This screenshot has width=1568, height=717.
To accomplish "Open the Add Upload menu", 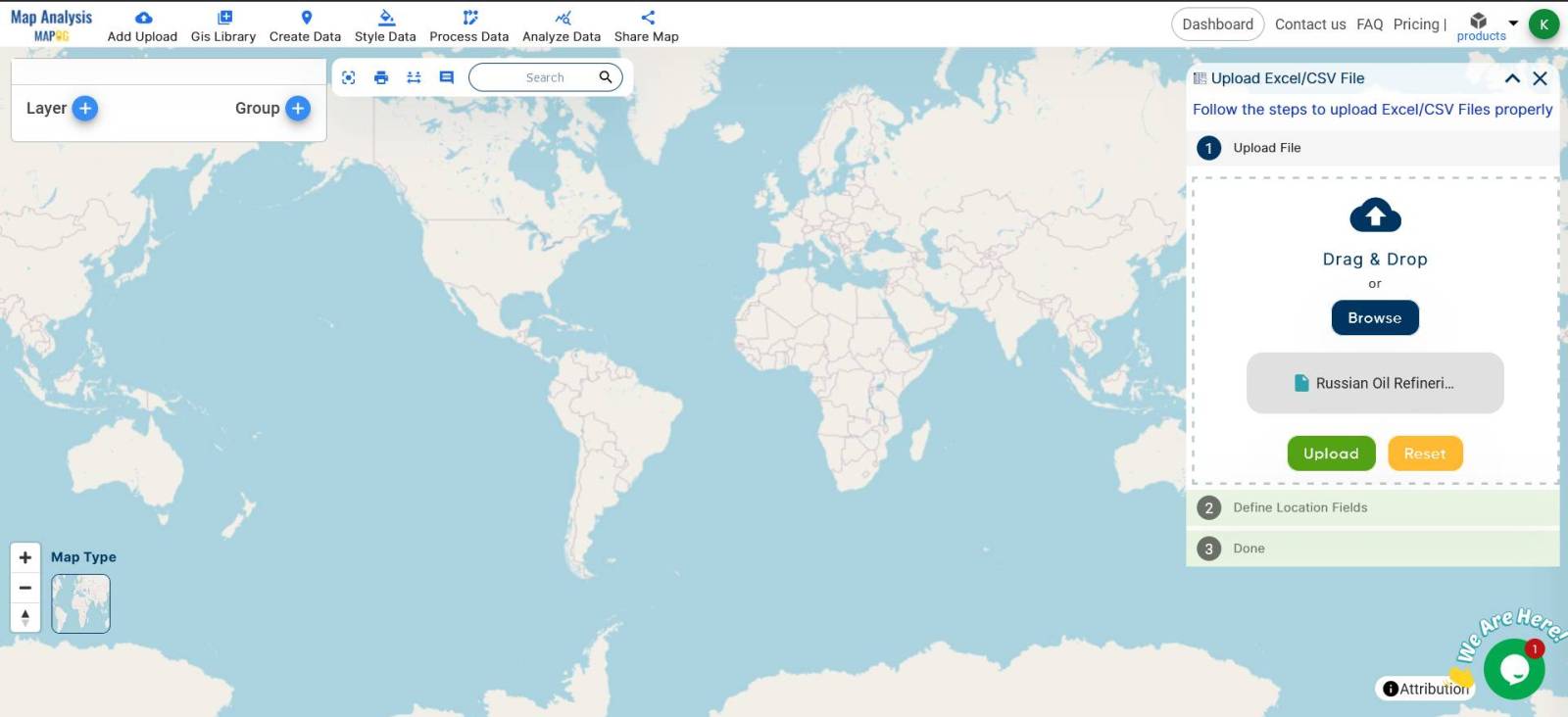I will (x=142, y=26).
